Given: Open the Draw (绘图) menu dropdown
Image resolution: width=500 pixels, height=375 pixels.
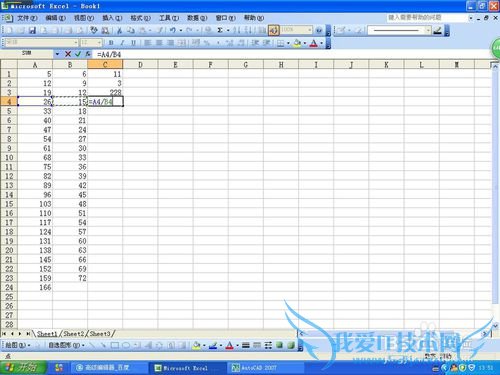Looking at the screenshot, I should pos(17,345).
